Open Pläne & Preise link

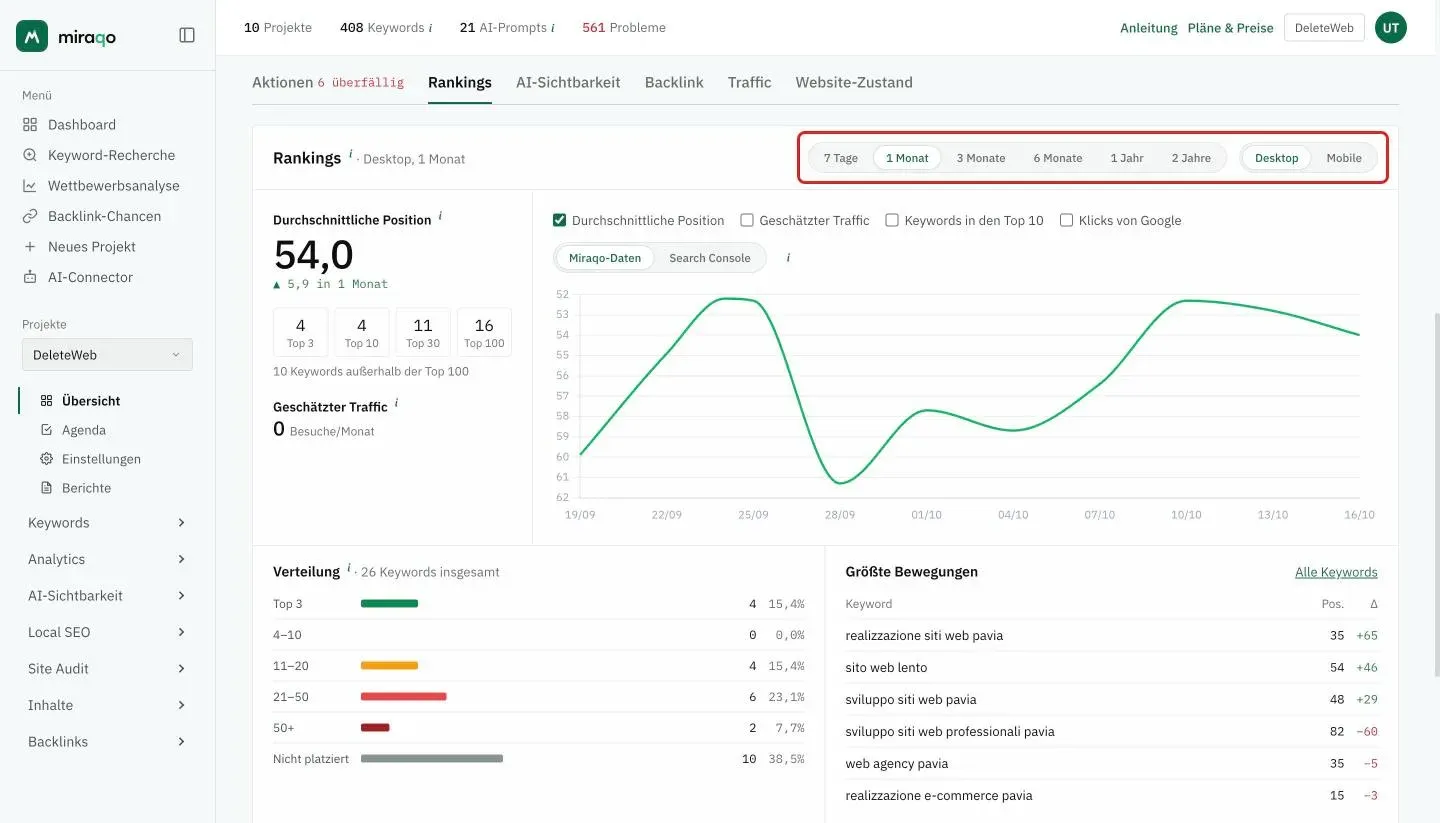[x=1231, y=28]
